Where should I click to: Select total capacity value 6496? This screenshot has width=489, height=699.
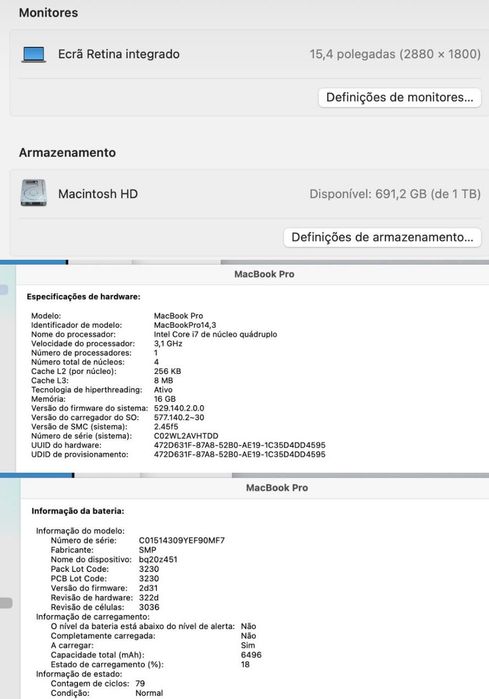[x=251, y=655]
